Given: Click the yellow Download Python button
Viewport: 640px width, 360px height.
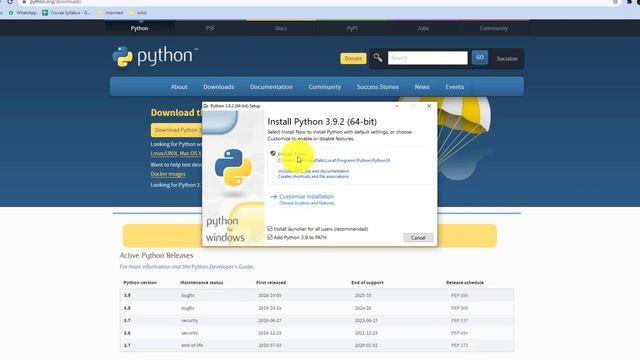Looking at the screenshot, I should click(177, 130).
